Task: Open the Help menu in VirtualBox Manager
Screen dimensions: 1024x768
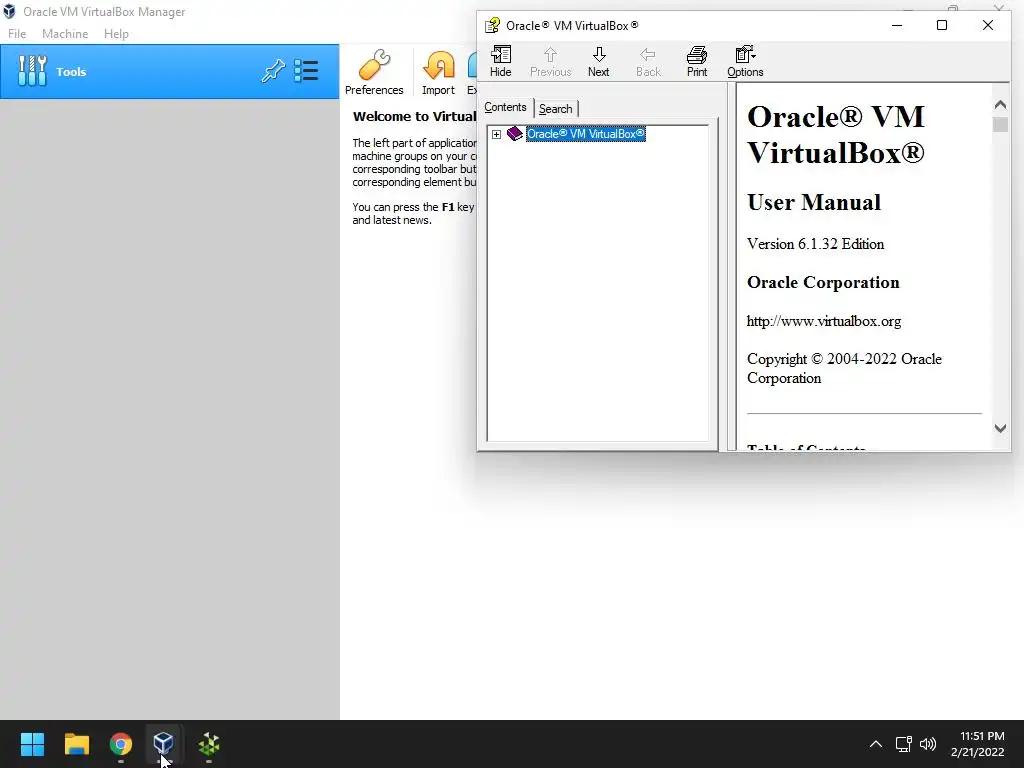Action: click(116, 34)
